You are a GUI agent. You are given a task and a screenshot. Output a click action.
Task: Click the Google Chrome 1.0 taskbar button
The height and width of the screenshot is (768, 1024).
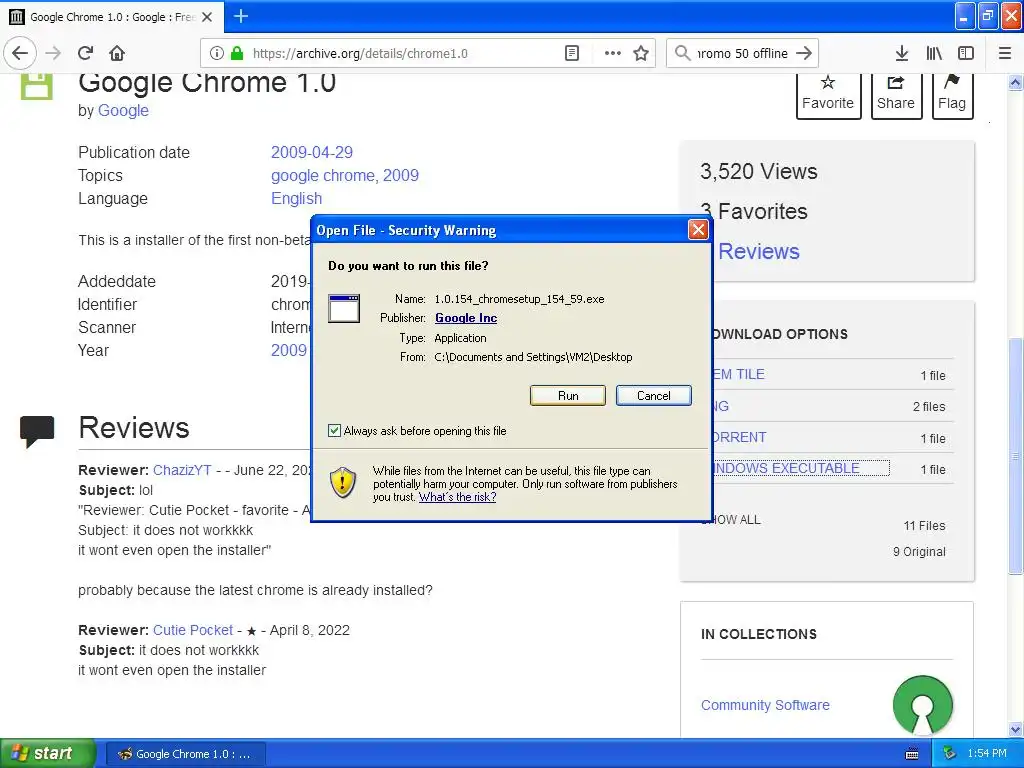pyautogui.click(x=185, y=754)
